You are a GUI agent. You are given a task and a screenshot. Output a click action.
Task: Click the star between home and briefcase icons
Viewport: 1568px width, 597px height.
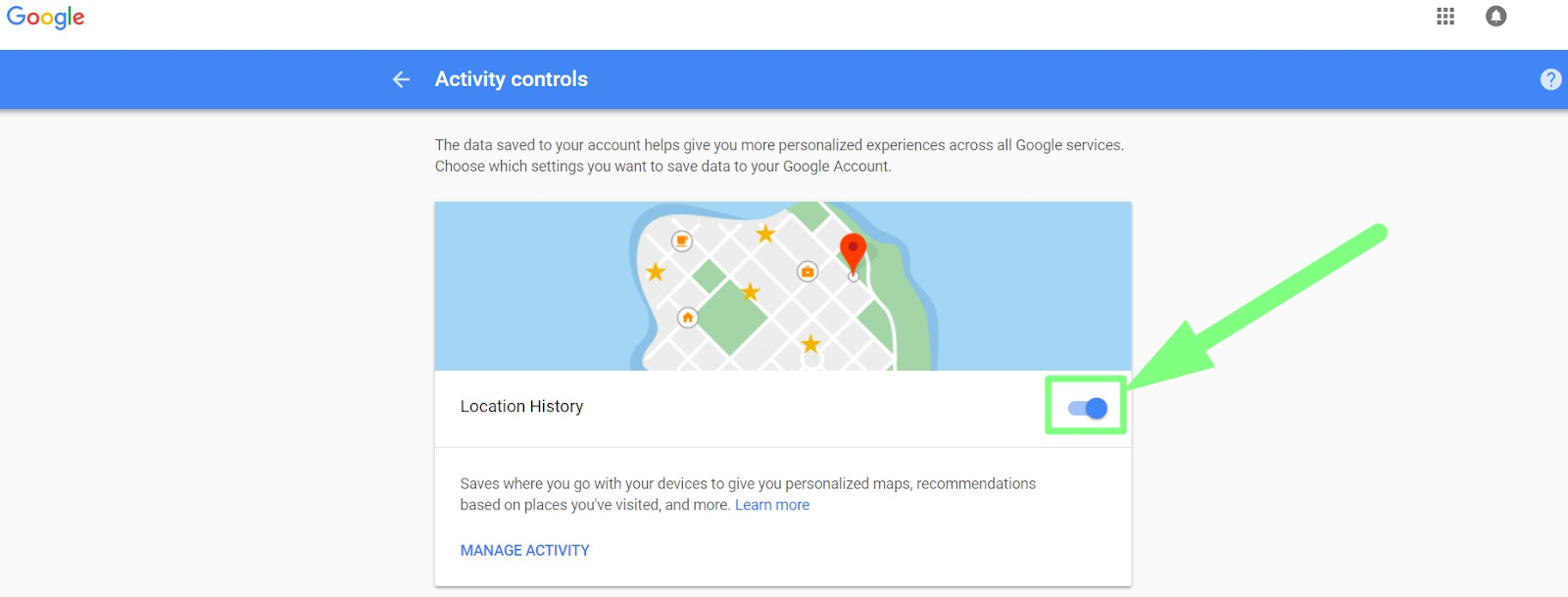(751, 292)
